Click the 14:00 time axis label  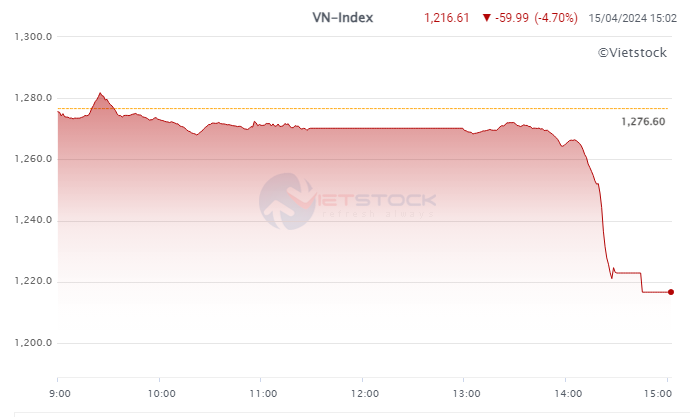[x=568, y=394]
